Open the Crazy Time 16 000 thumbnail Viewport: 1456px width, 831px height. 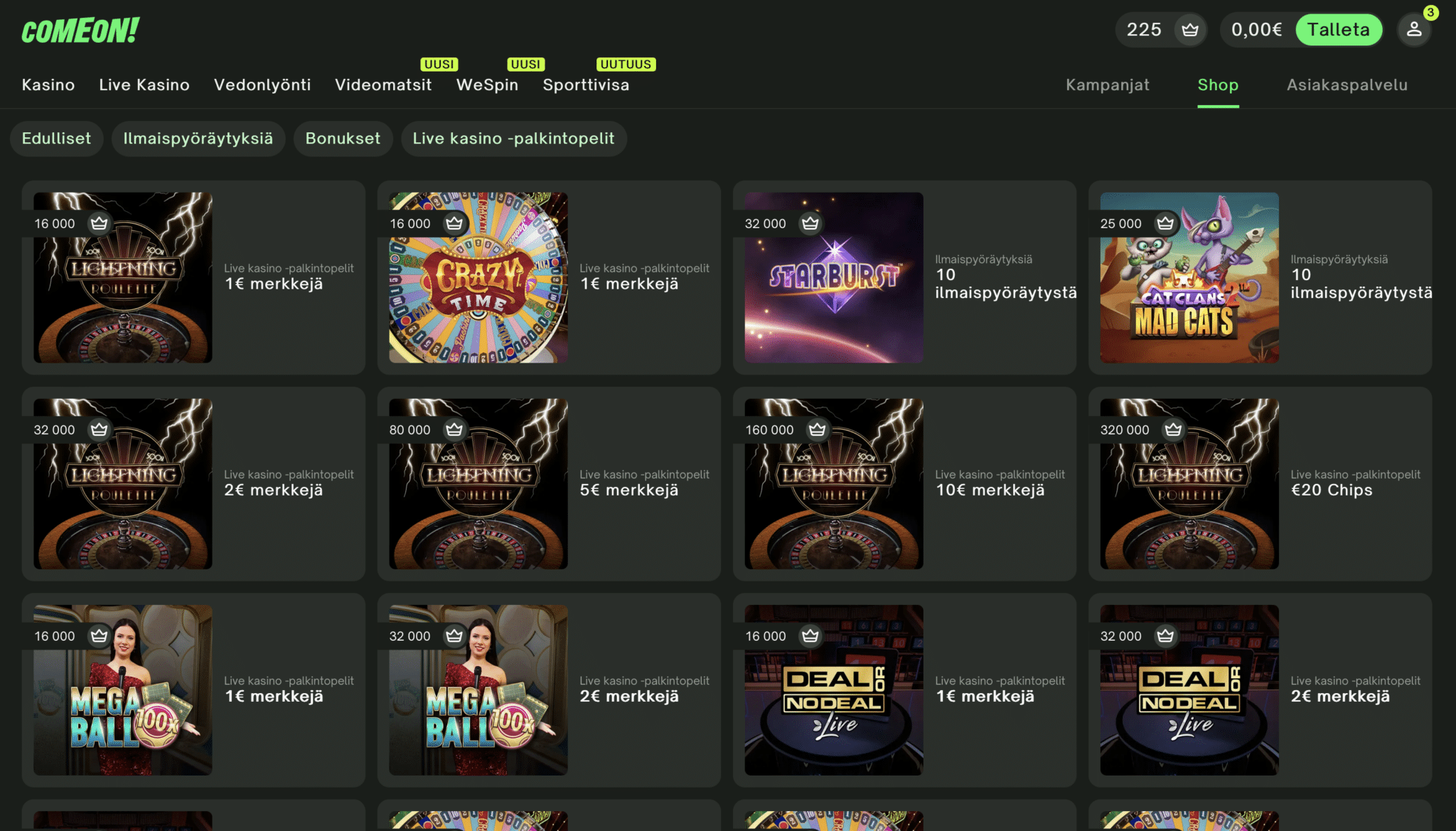478,278
